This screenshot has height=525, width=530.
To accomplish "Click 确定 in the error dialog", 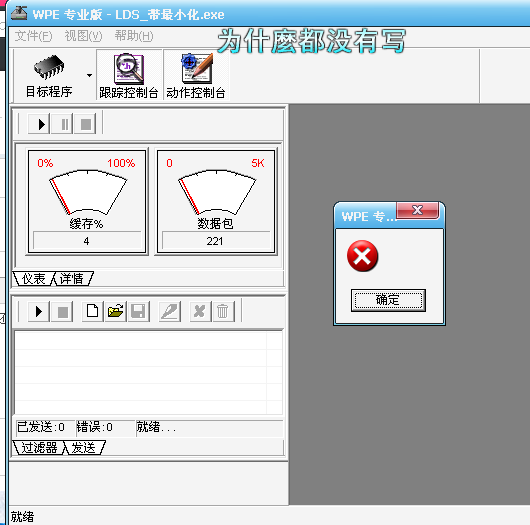I will pos(388,300).
